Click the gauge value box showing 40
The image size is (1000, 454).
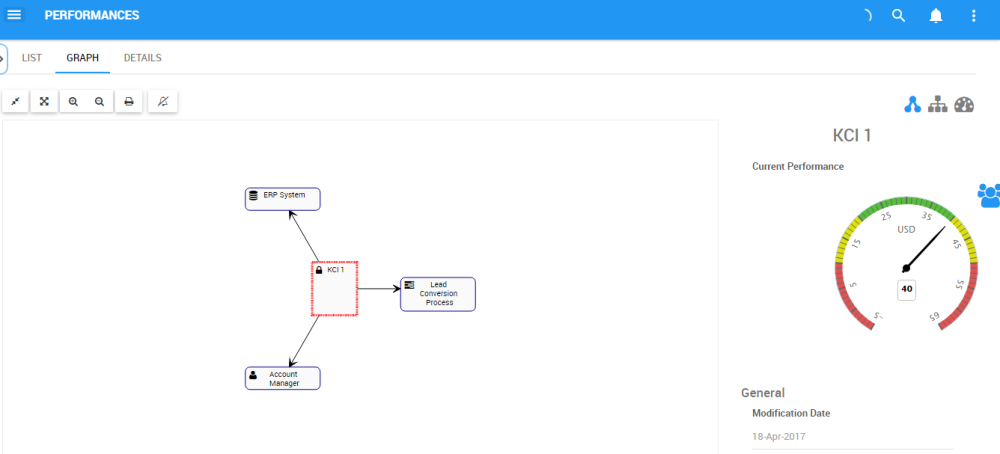(x=906, y=289)
